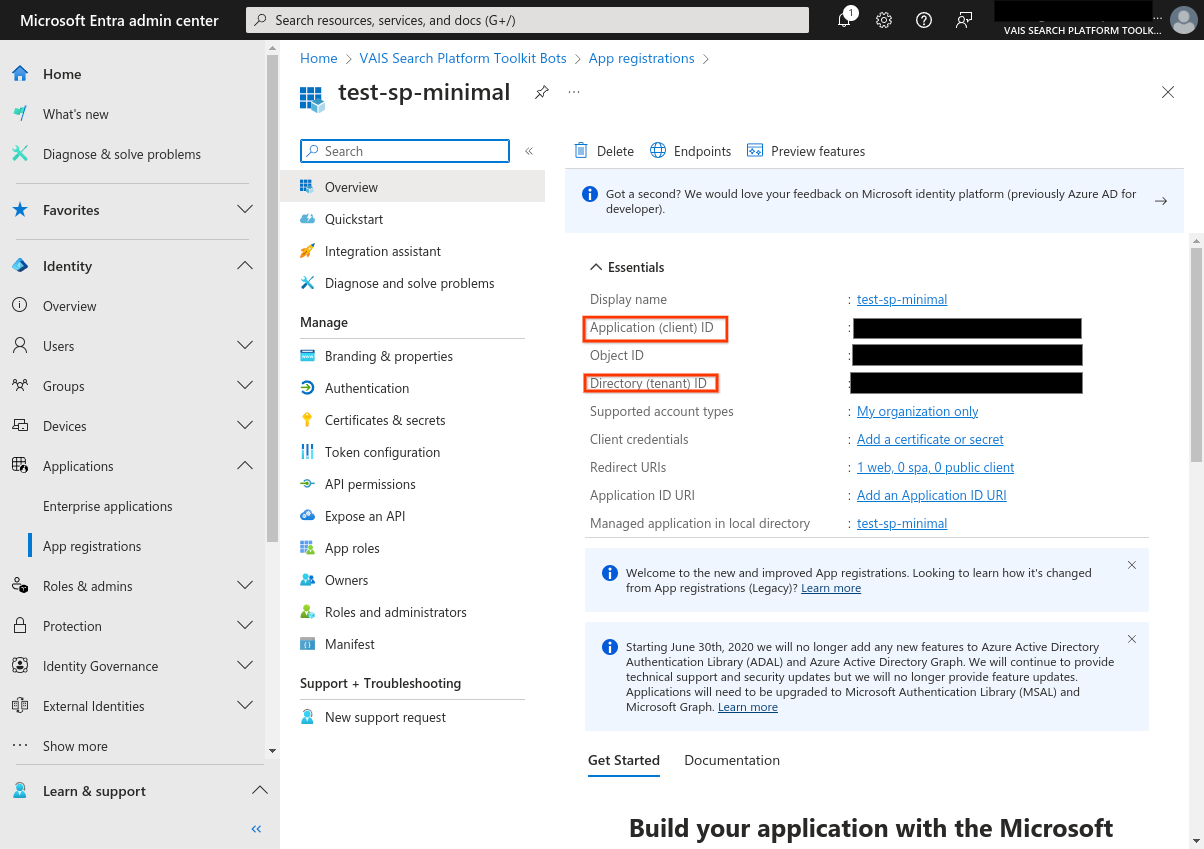The image size is (1204, 849).
Task: Open Enterprise applications in sidebar
Action: tap(108, 506)
